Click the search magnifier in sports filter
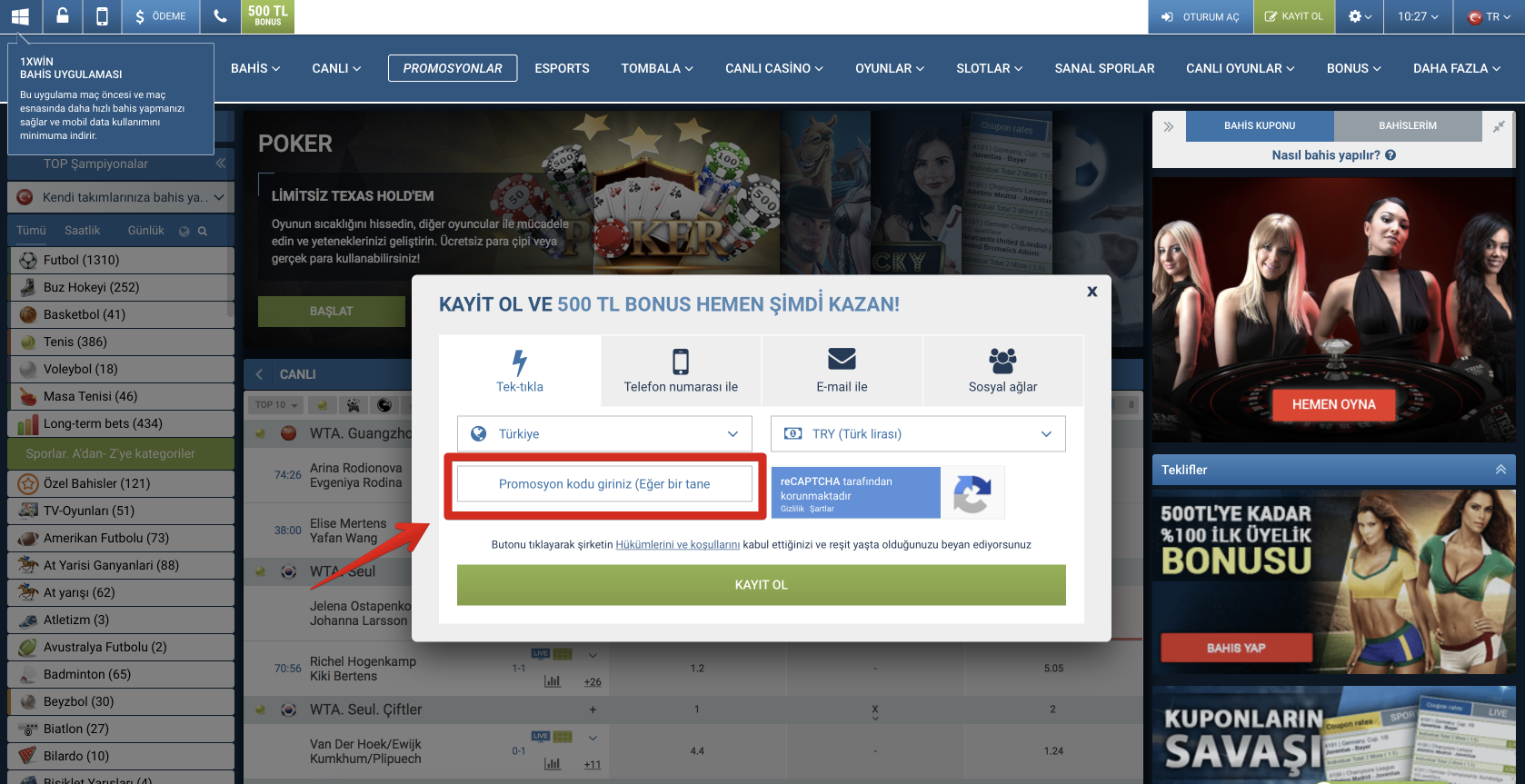 [x=203, y=231]
